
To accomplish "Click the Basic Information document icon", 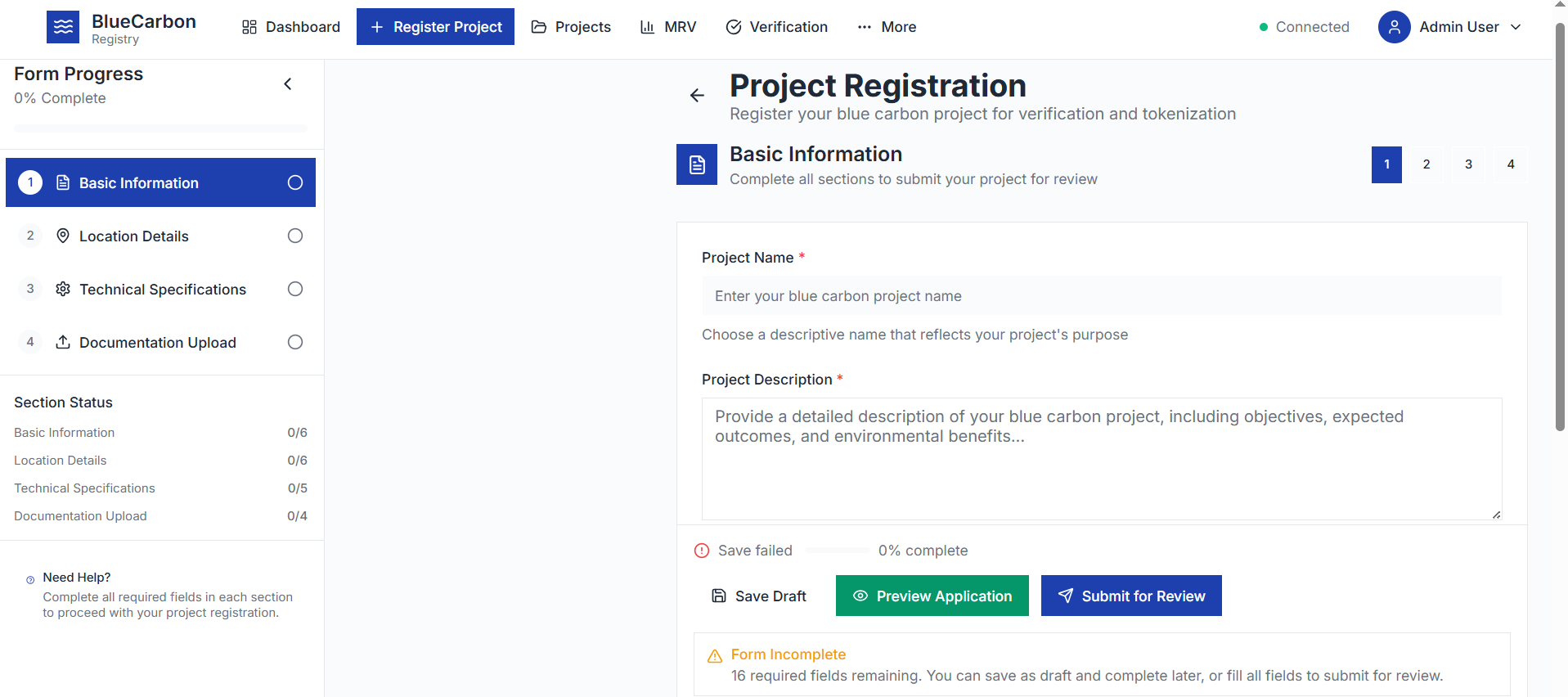I will 697,164.
